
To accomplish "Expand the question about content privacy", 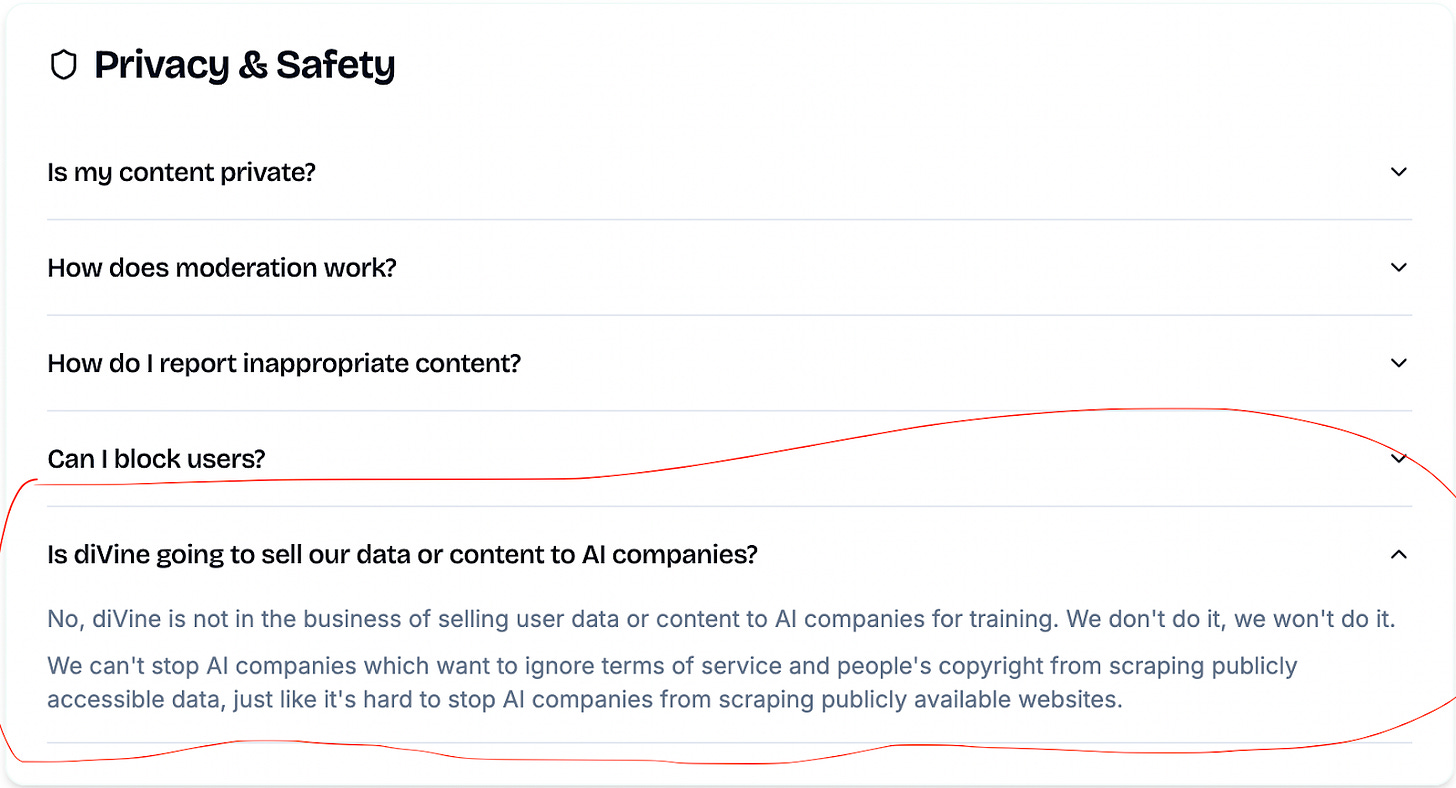I will tap(181, 171).
